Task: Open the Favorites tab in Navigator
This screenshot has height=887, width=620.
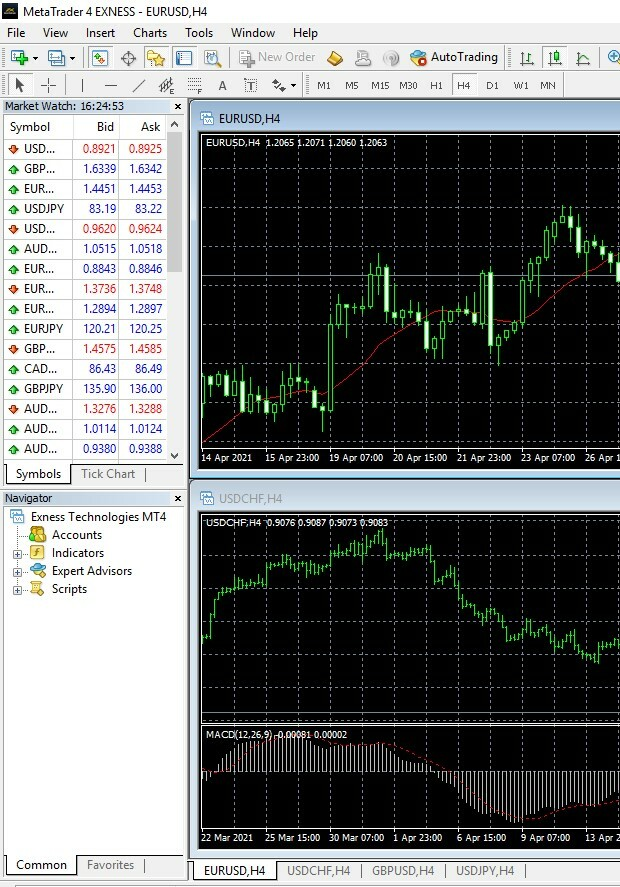Action: click(110, 865)
